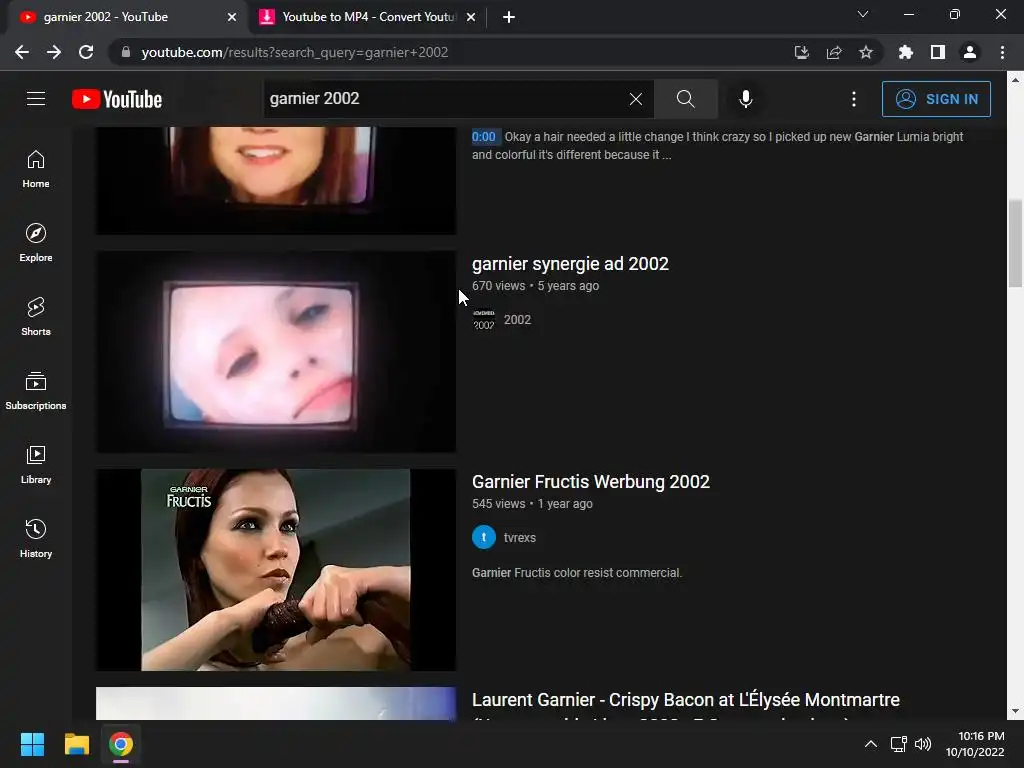The image size is (1024, 768).
Task: Click the browser forward arrow
Action: (54, 52)
